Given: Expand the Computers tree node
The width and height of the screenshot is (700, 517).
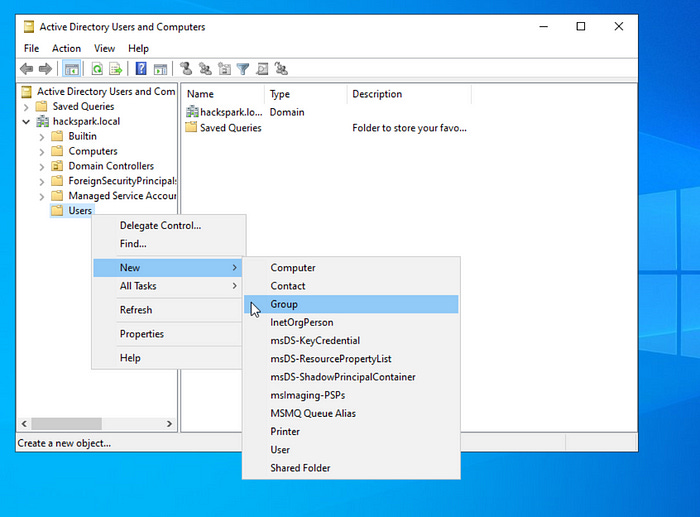Looking at the screenshot, I should (42, 152).
